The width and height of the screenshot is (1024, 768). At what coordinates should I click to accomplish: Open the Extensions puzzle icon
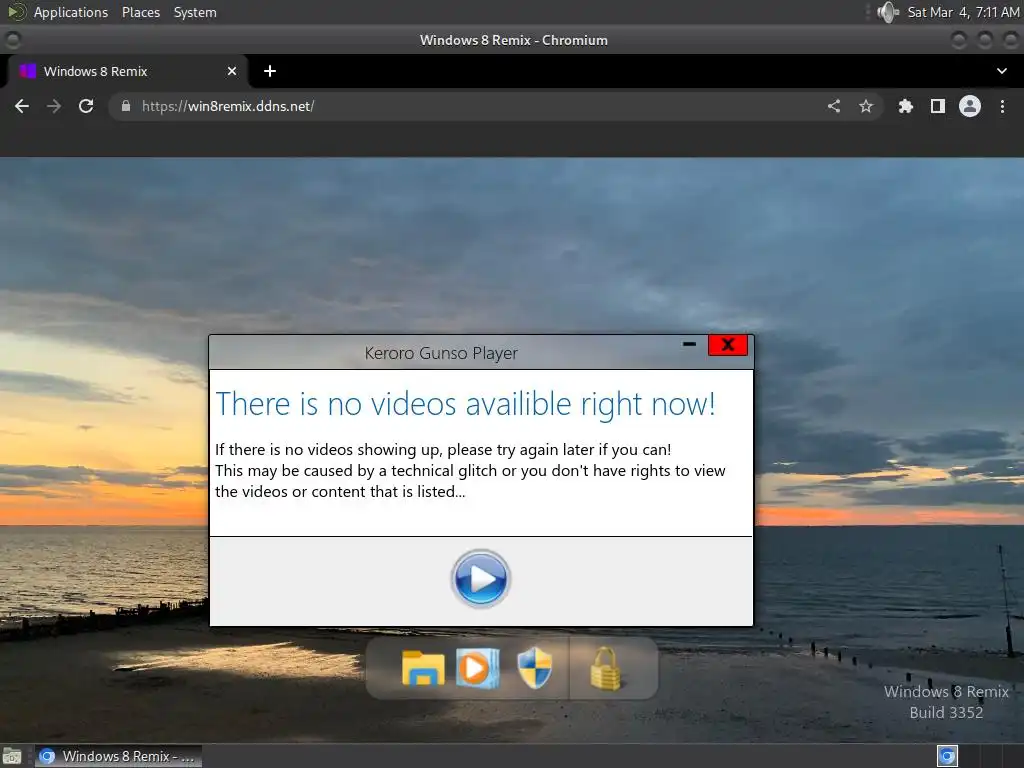905,106
